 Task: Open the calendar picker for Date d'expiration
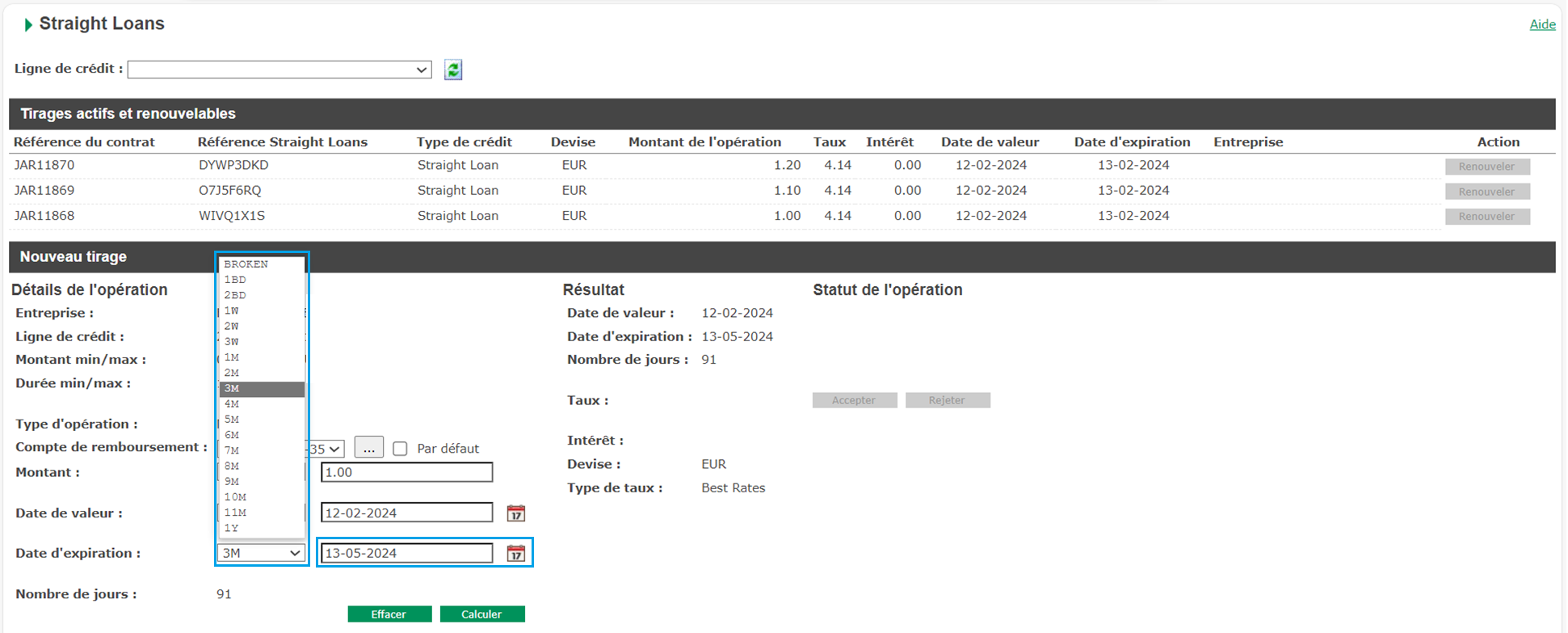pos(515,554)
